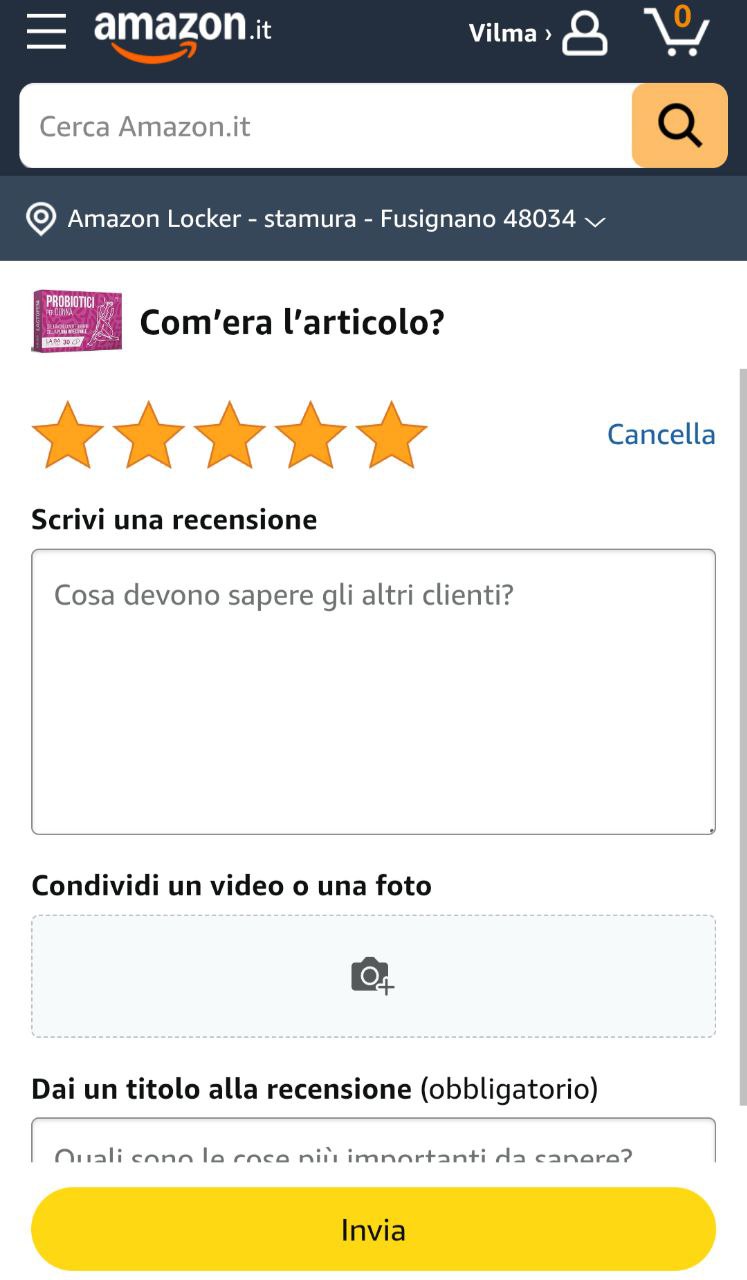
Task: Open the Probiotici product thumbnail
Action: (77, 321)
